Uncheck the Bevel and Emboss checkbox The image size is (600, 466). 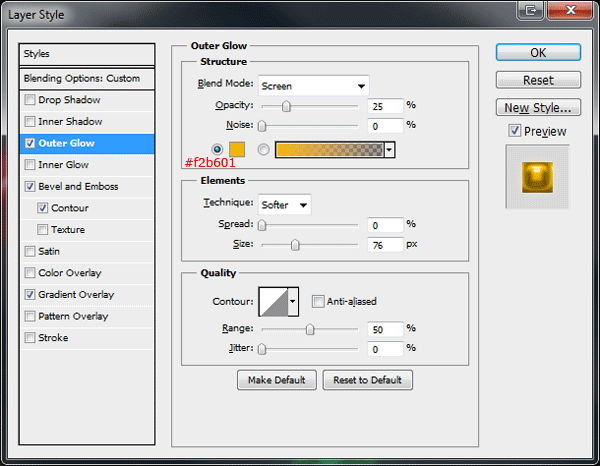[29, 186]
